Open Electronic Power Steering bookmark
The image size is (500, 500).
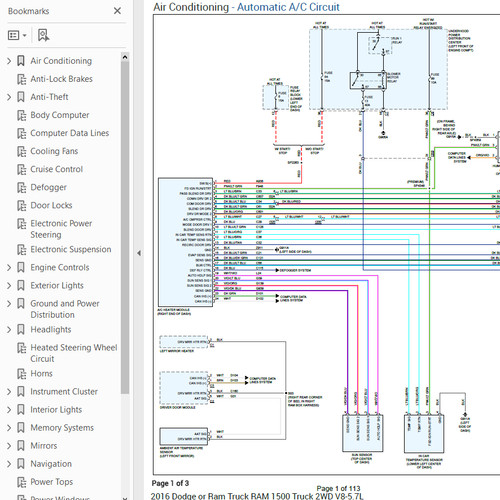point(61,229)
